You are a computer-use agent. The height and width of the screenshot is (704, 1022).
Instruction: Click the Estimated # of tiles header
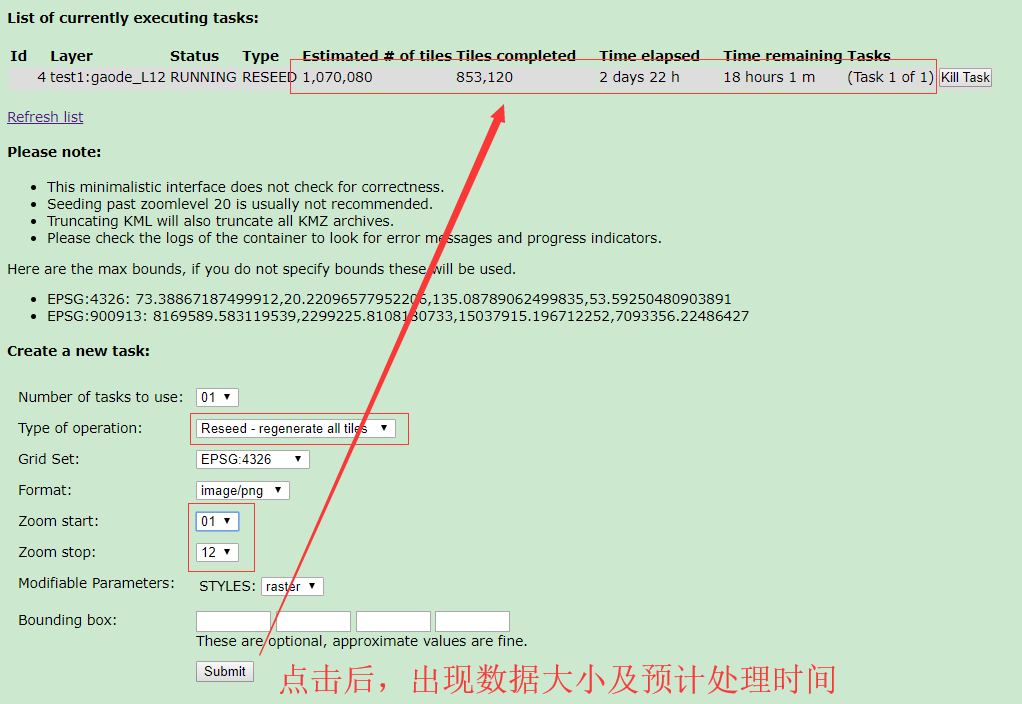click(x=377, y=56)
